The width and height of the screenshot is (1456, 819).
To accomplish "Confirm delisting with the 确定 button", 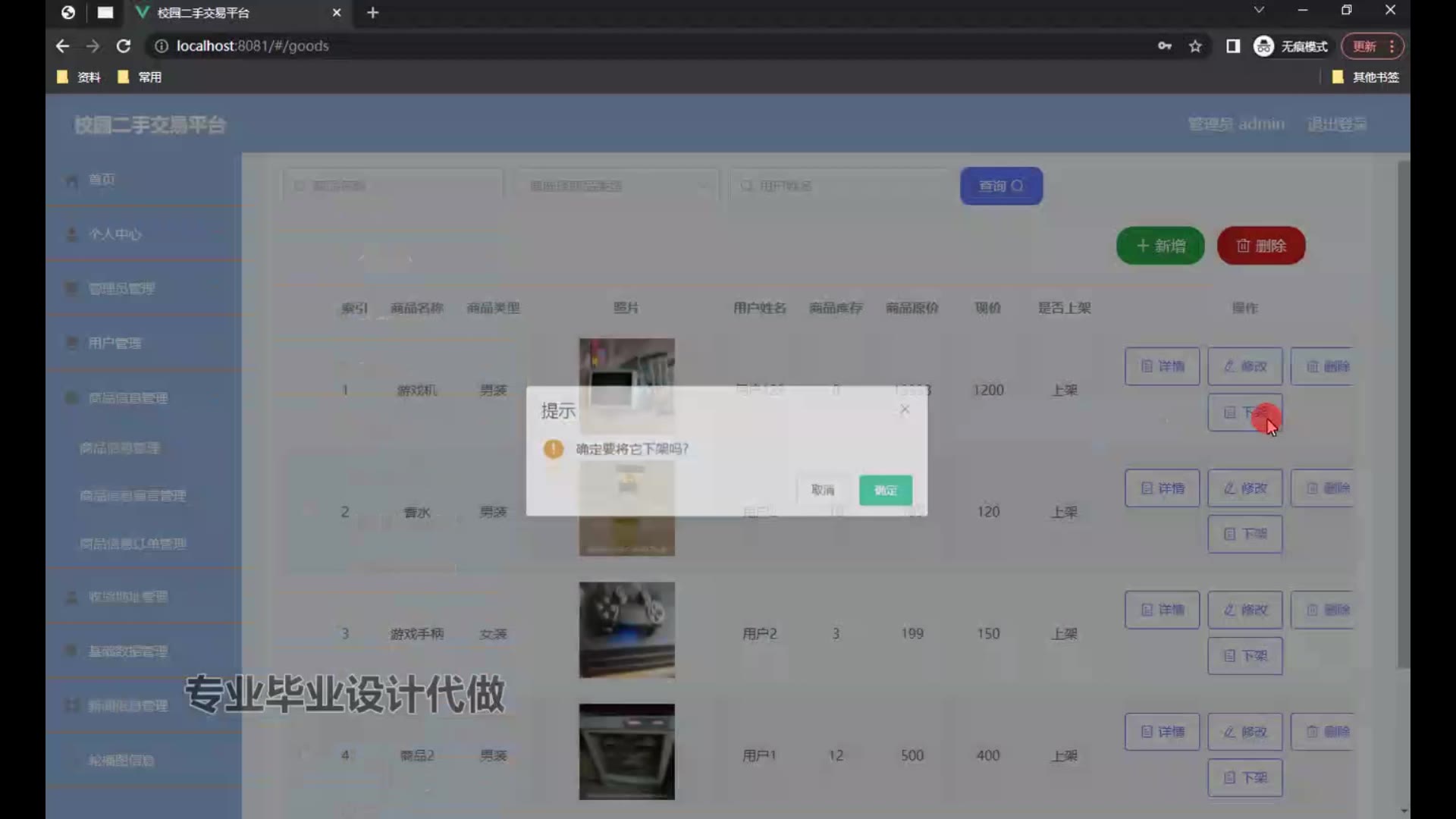I will pyautogui.click(x=885, y=490).
